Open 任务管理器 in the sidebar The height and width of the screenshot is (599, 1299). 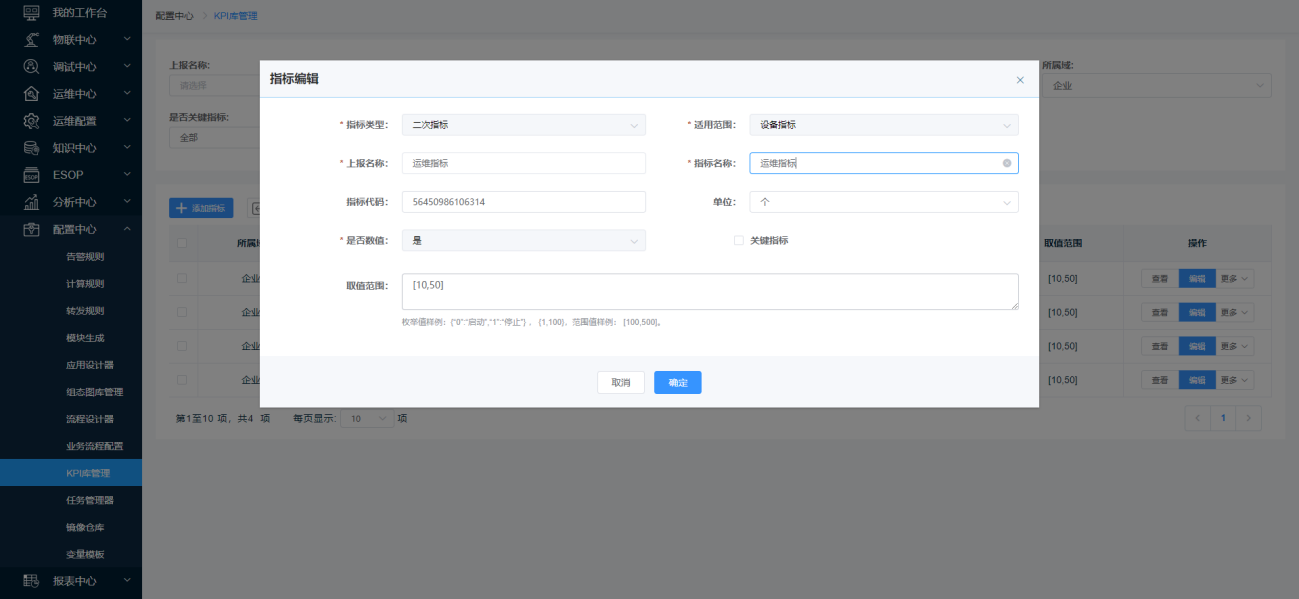point(90,500)
